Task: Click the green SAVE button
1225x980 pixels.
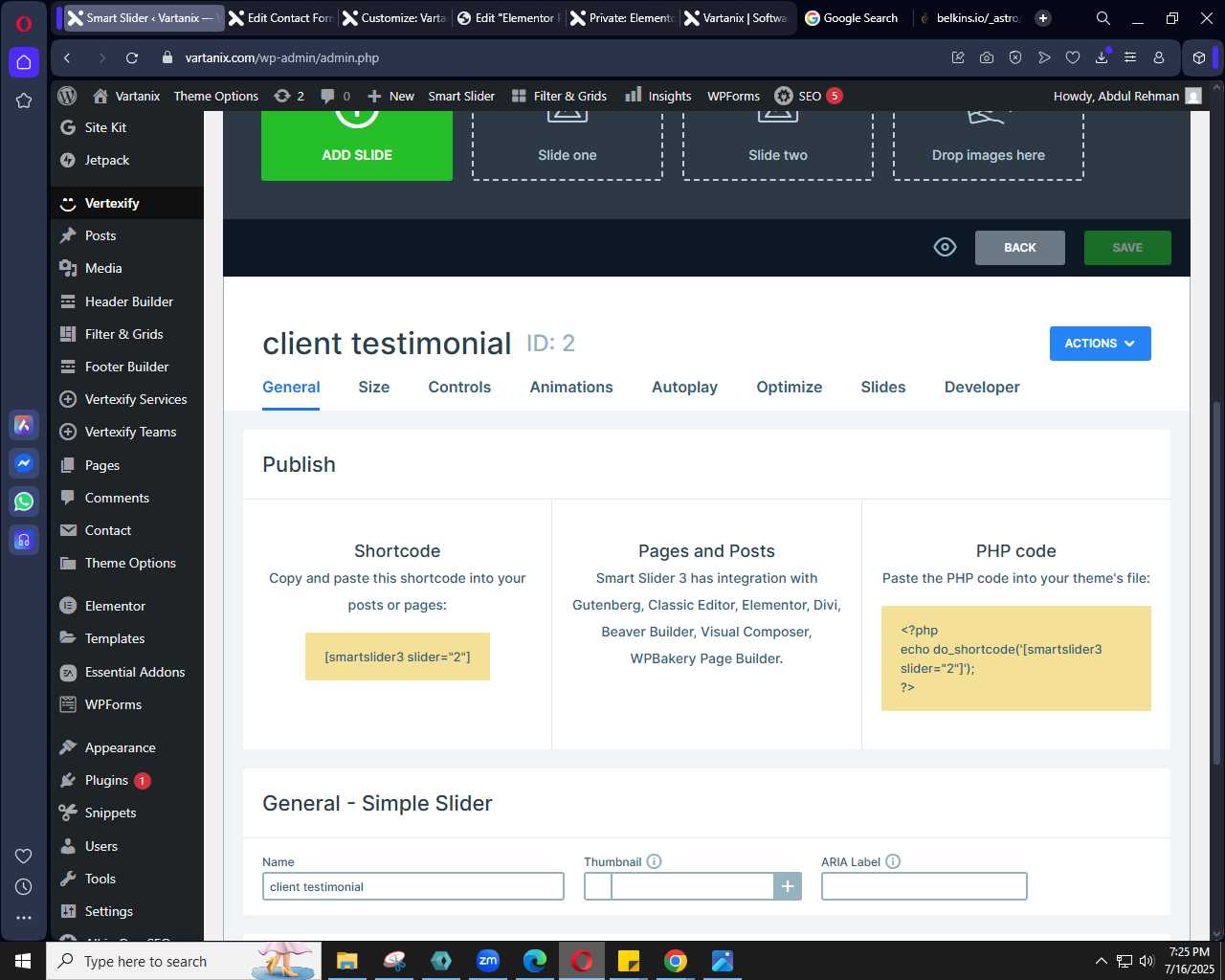Action: [x=1127, y=248]
